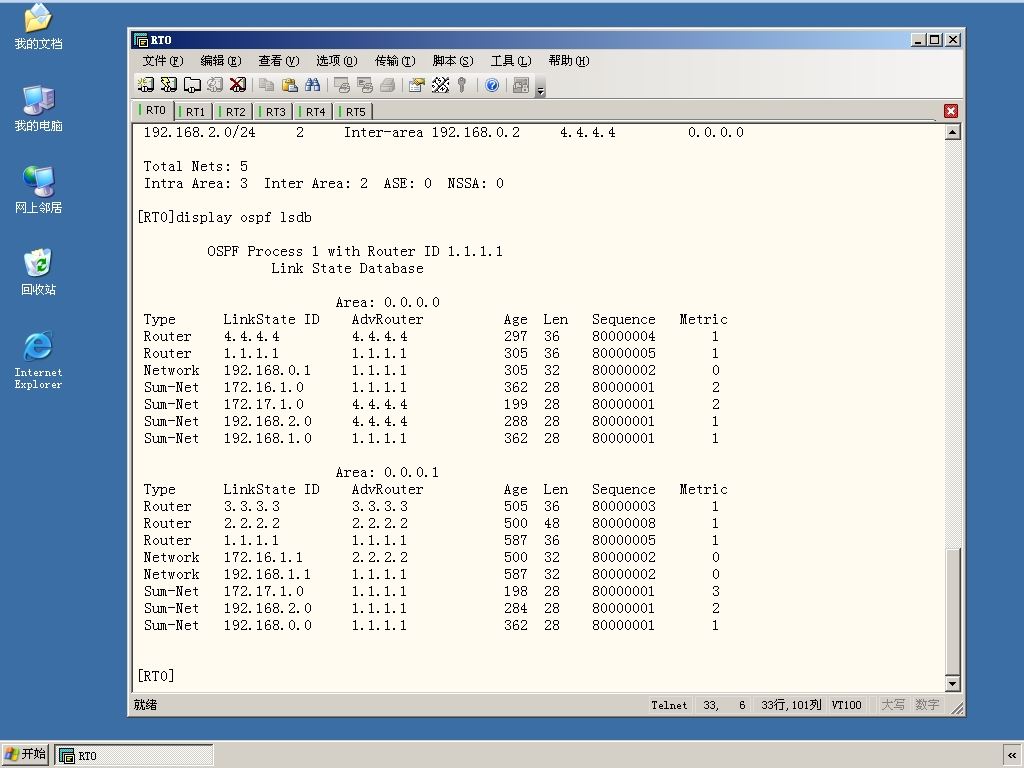Select Network Neighborhood desktop icon
Viewport: 1024px width, 768px height.
tap(38, 190)
